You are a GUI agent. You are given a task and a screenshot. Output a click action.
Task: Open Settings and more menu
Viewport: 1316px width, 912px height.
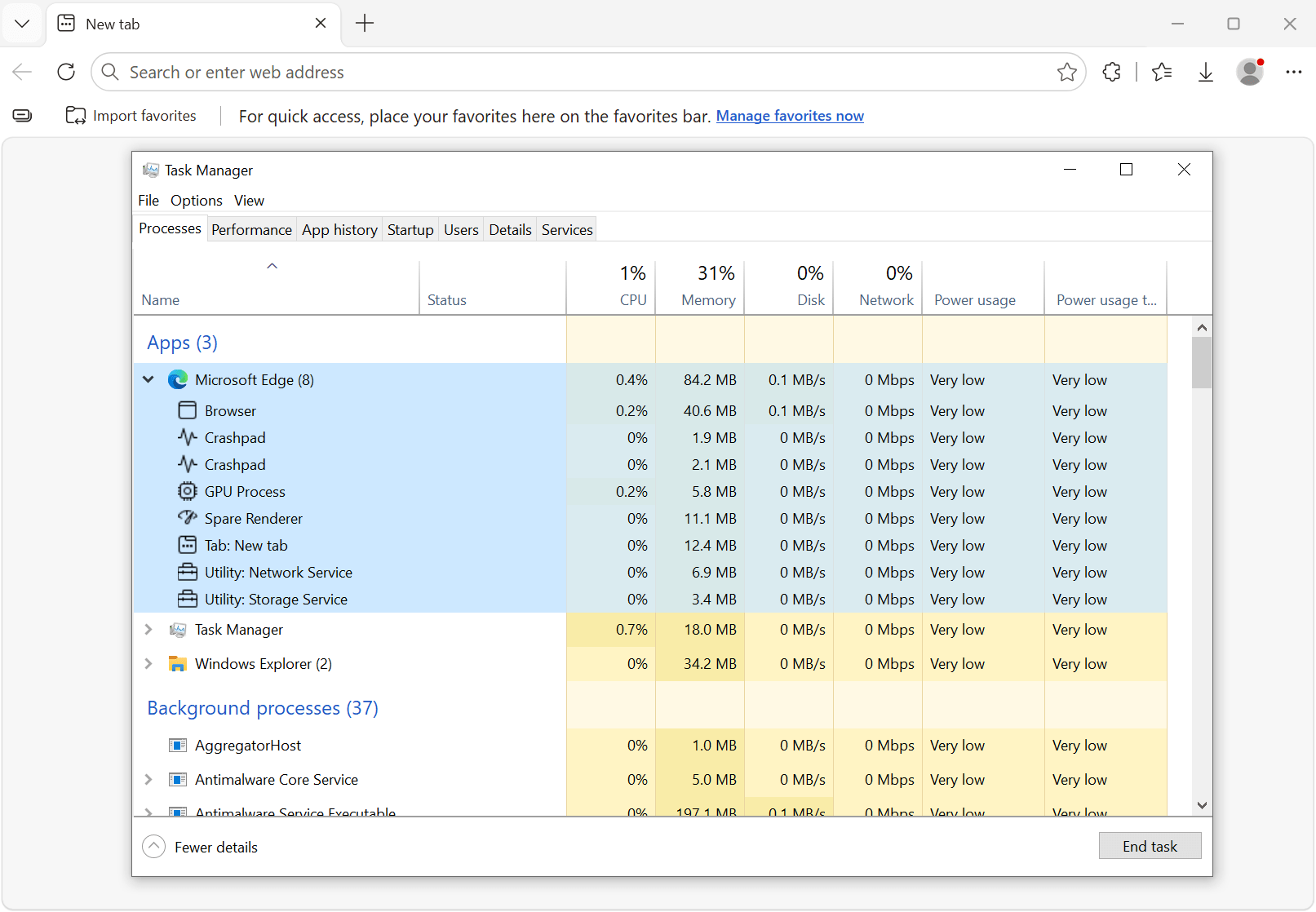pyautogui.click(x=1294, y=72)
